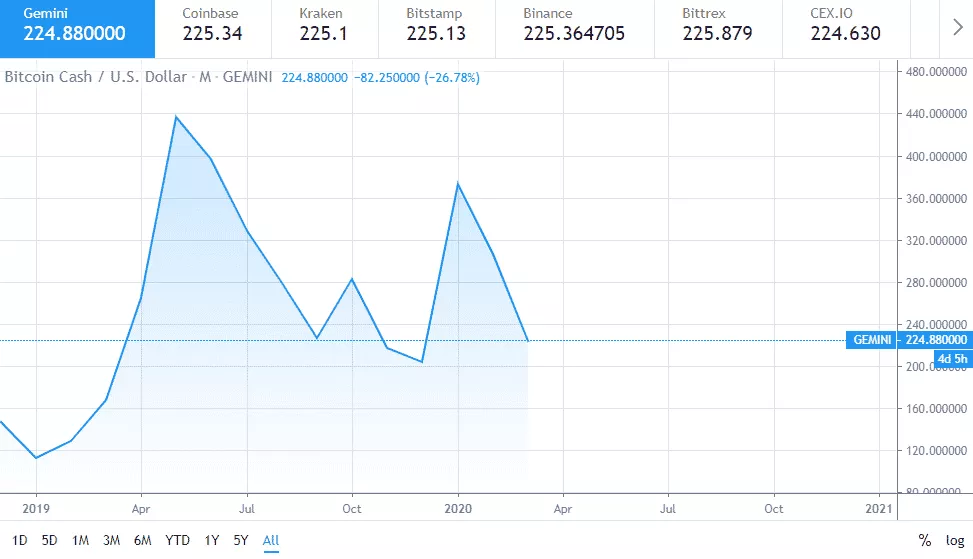Set chart range to 1D
973x559 pixels.
(x=19, y=541)
